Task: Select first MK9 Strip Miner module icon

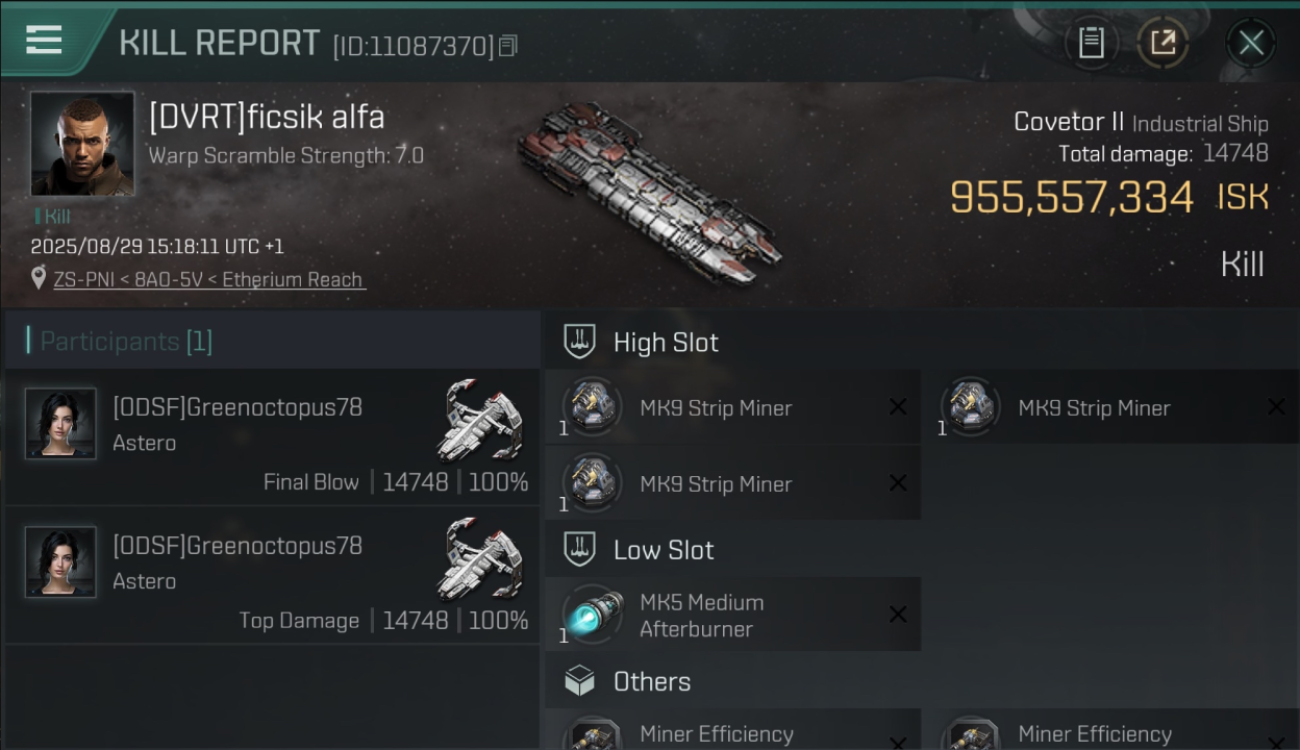Action: (x=592, y=408)
